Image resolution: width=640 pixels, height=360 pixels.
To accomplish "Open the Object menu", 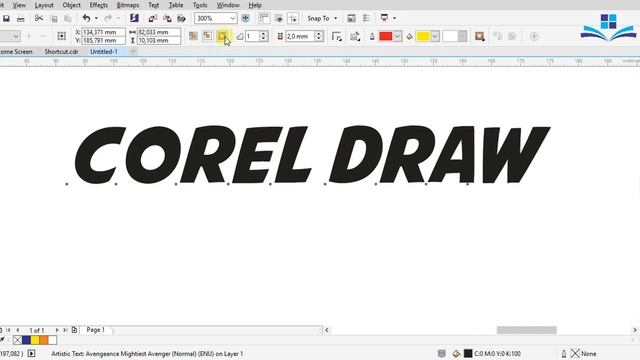I will pyautogui.click(x=71, y=5).
